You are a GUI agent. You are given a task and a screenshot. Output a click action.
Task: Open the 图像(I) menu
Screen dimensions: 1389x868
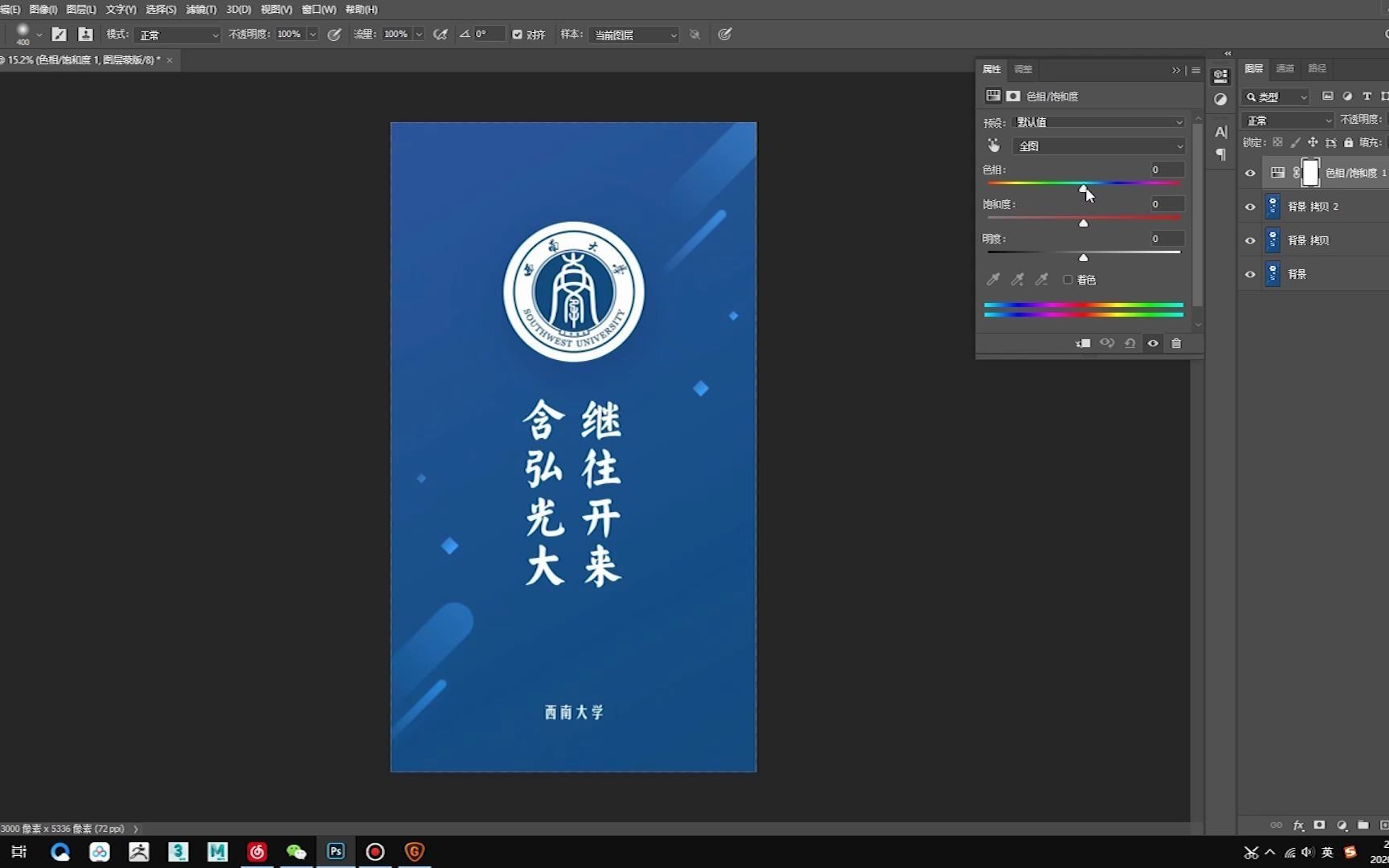pos(43,10)
